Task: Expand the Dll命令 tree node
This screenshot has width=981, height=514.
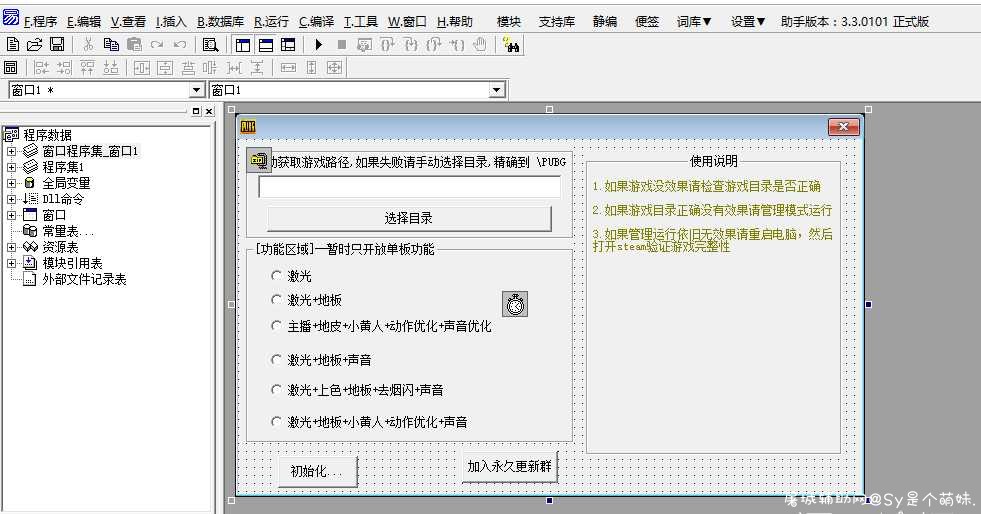Action: coord(11,199)
